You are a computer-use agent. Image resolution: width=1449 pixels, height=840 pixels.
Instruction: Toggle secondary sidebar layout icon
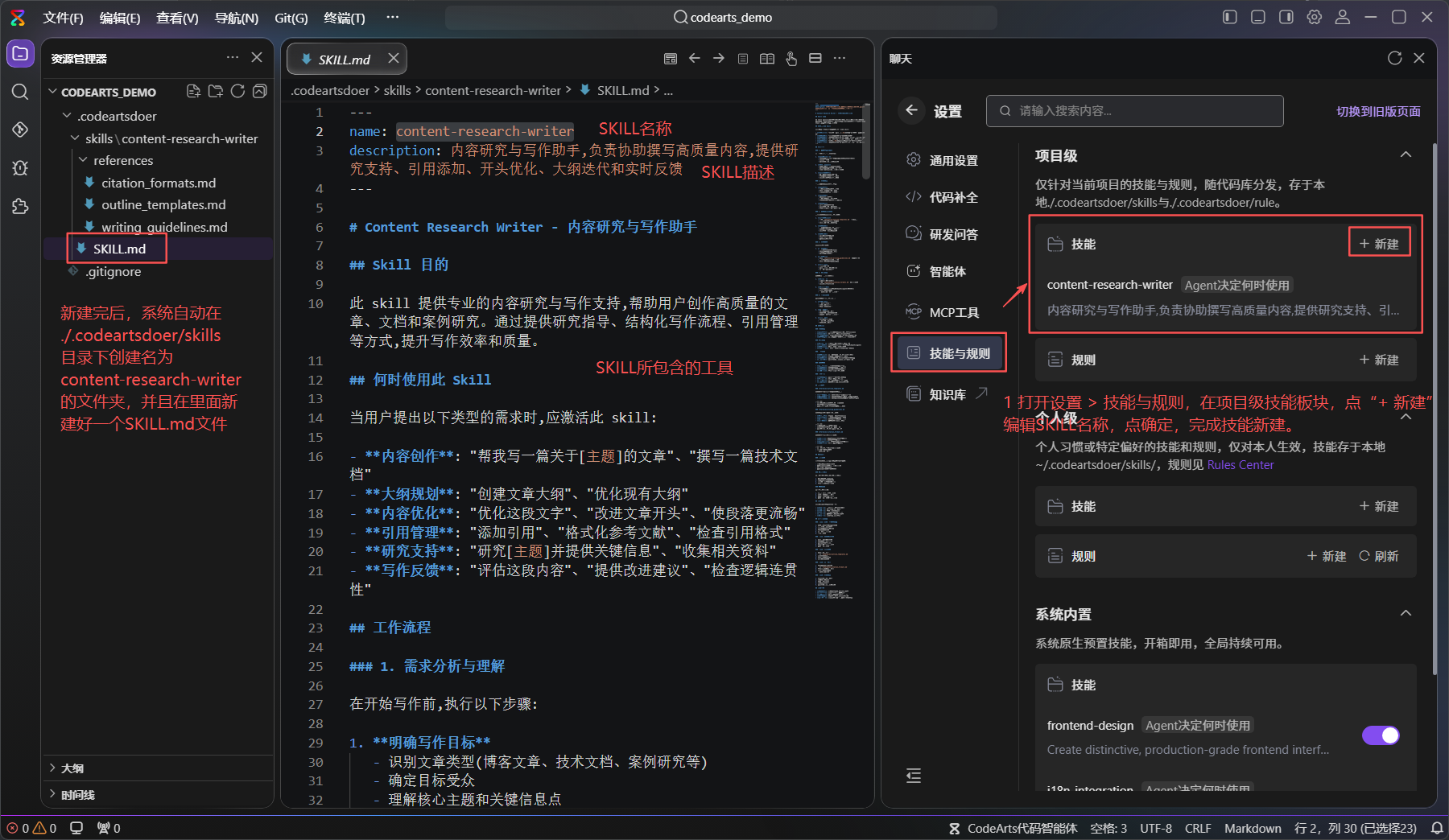tap(1286, 17)
